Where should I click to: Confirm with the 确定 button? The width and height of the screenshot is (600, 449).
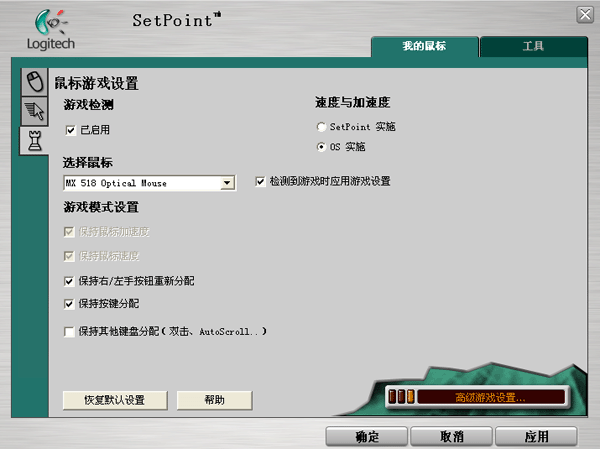click(x=367, y=437)
